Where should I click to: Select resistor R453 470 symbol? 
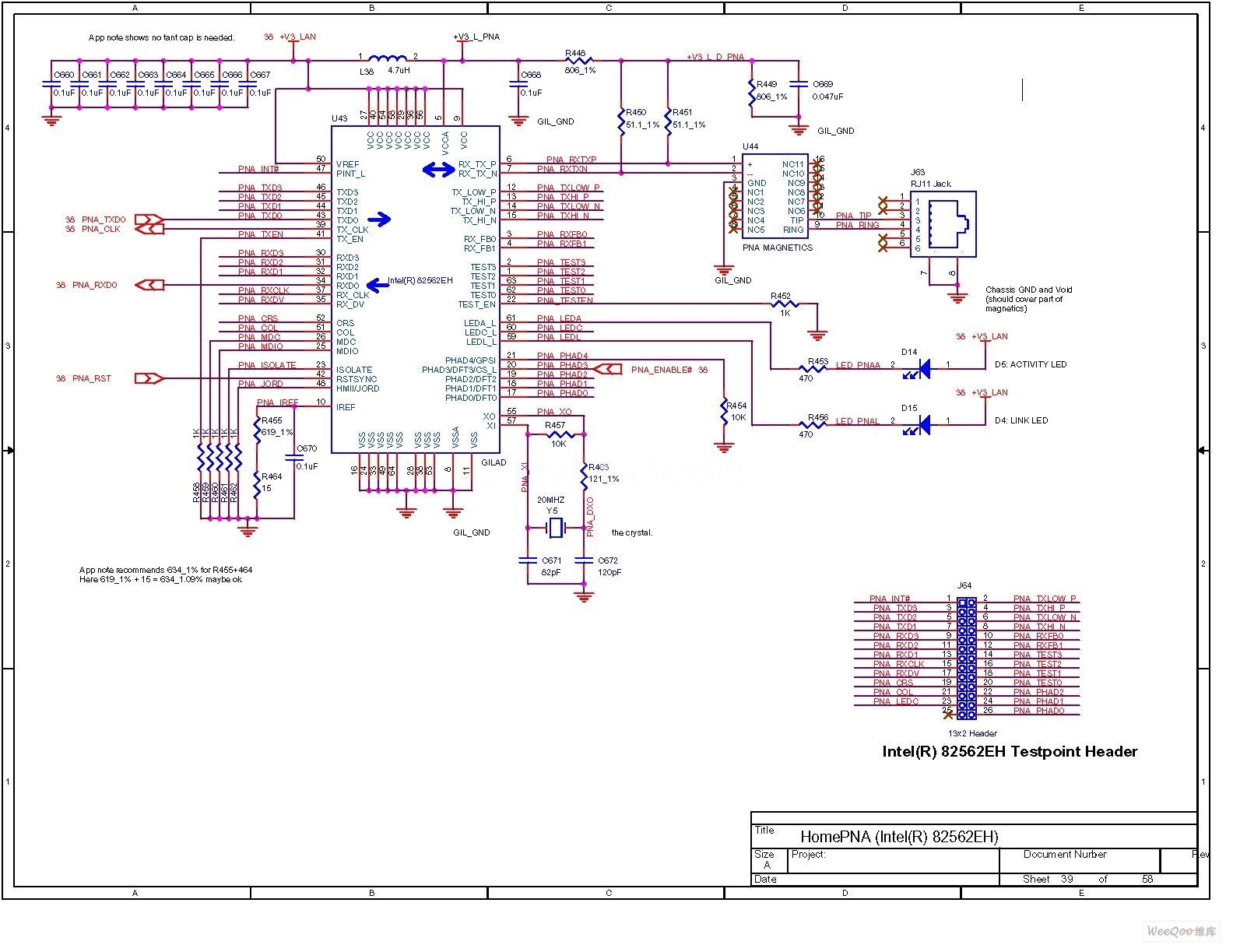click(x=813, y=368)
